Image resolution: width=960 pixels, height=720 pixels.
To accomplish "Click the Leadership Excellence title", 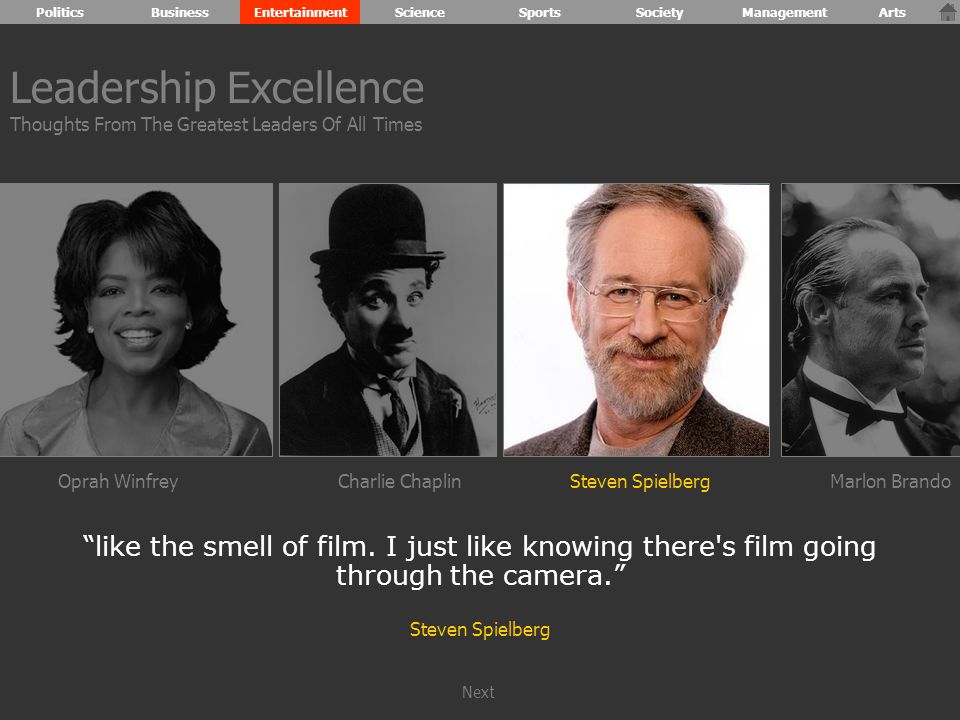I will (x=217, y=88).
